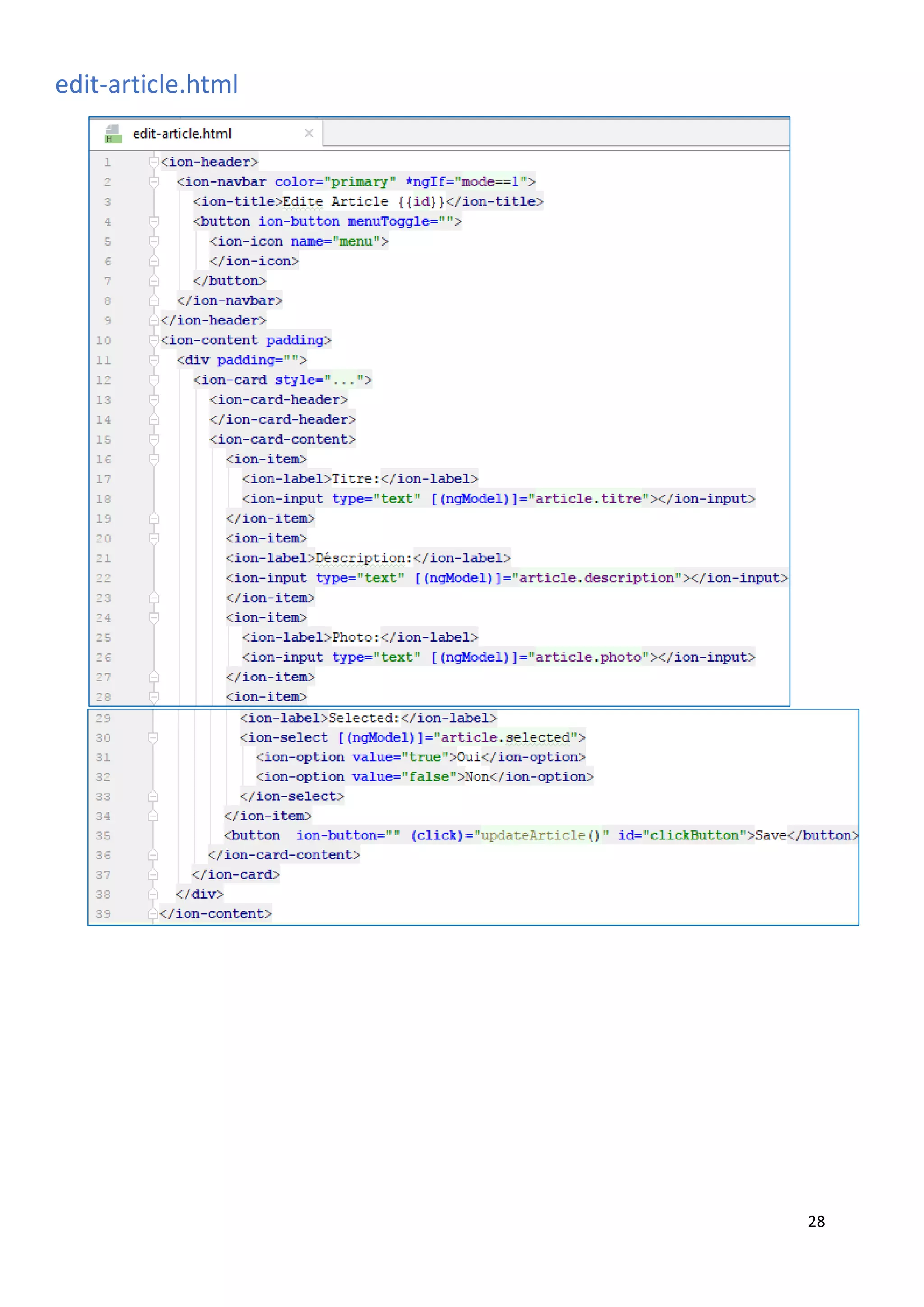Viewport: 924px width, 1307px height.
Task: Click the Non option on line 32
Action: pos(477,776)
